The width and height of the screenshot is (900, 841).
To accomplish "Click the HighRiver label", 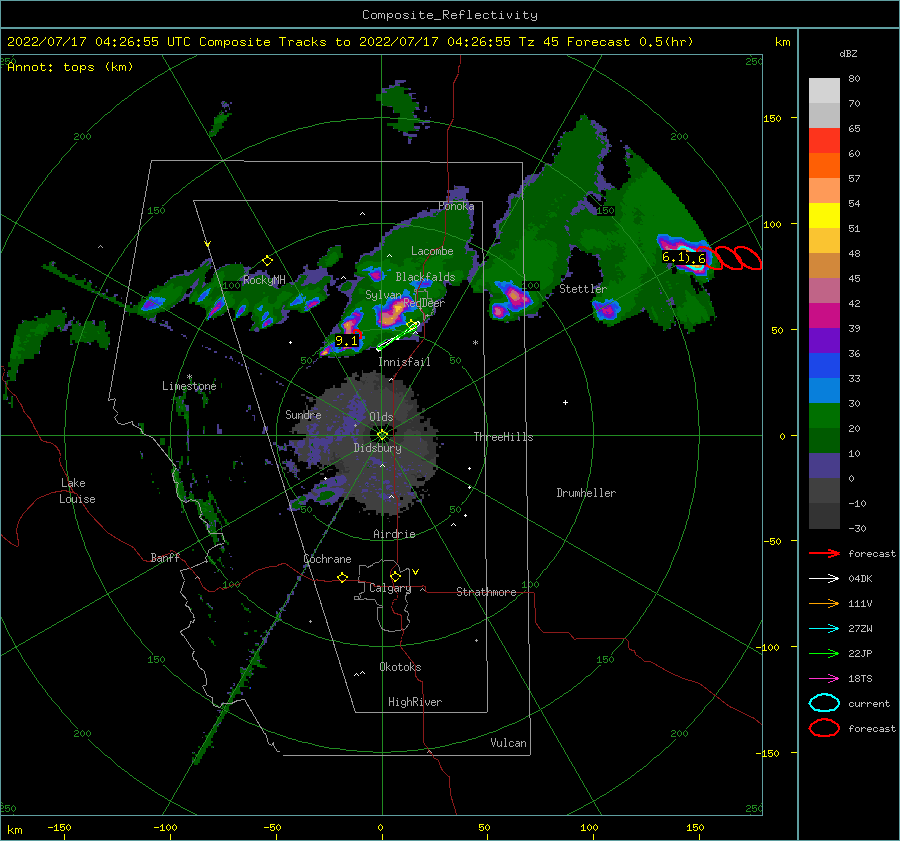I will [415, 702].
